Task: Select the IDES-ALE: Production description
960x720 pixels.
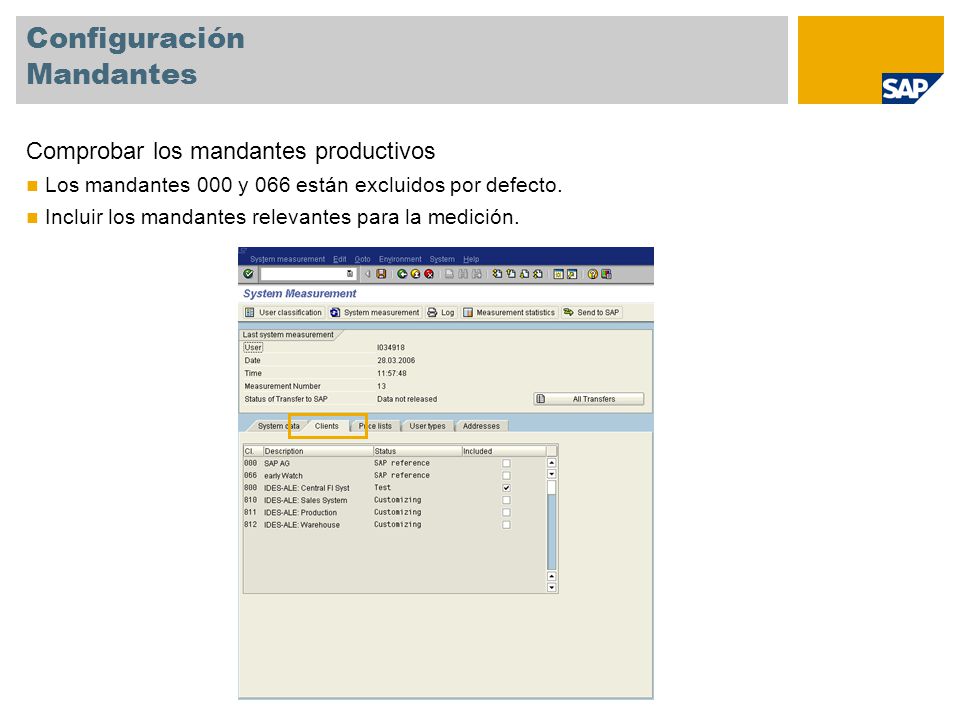Action: [300, 512]
